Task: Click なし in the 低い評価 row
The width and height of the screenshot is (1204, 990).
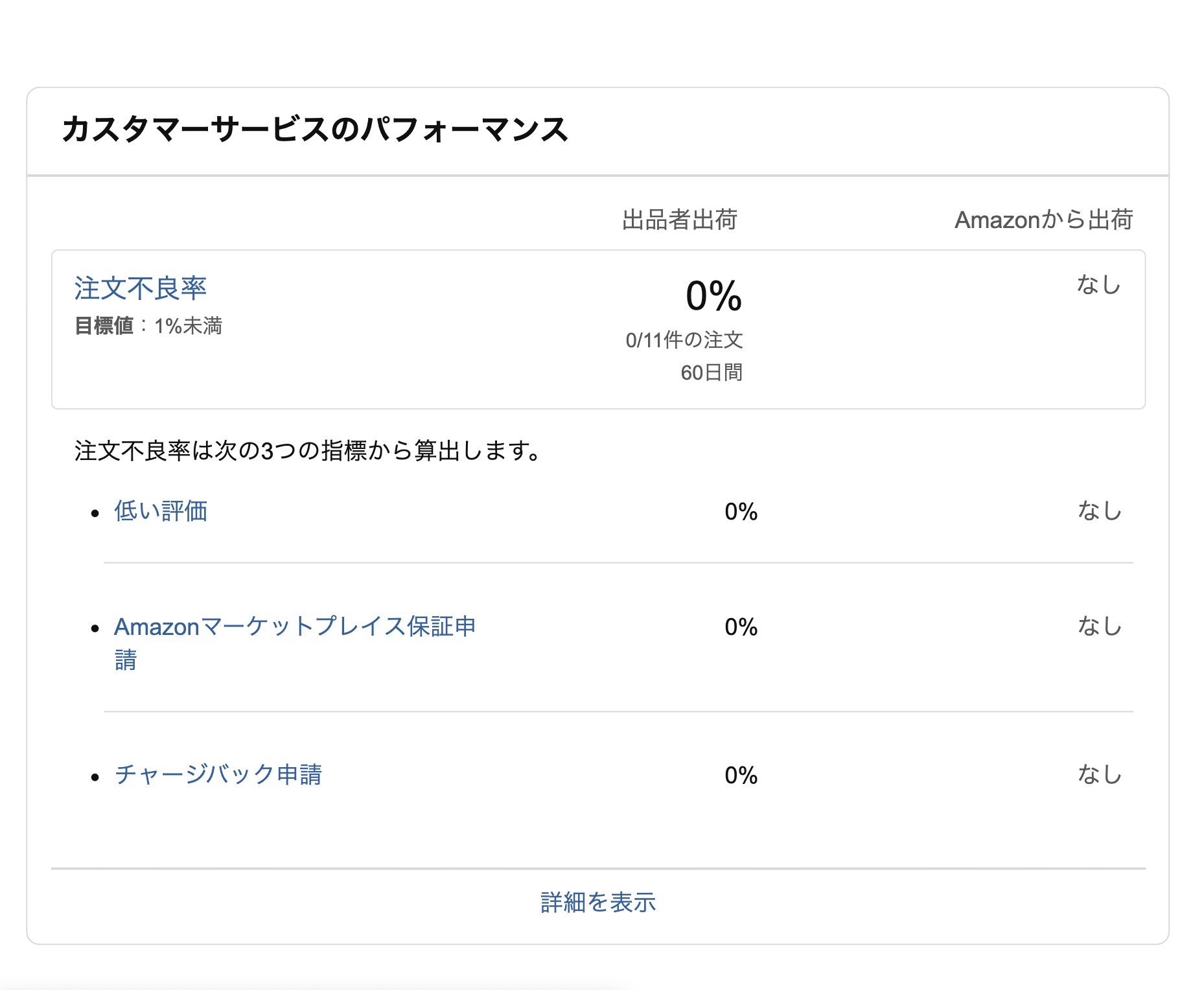Action: coord(1100,511)
